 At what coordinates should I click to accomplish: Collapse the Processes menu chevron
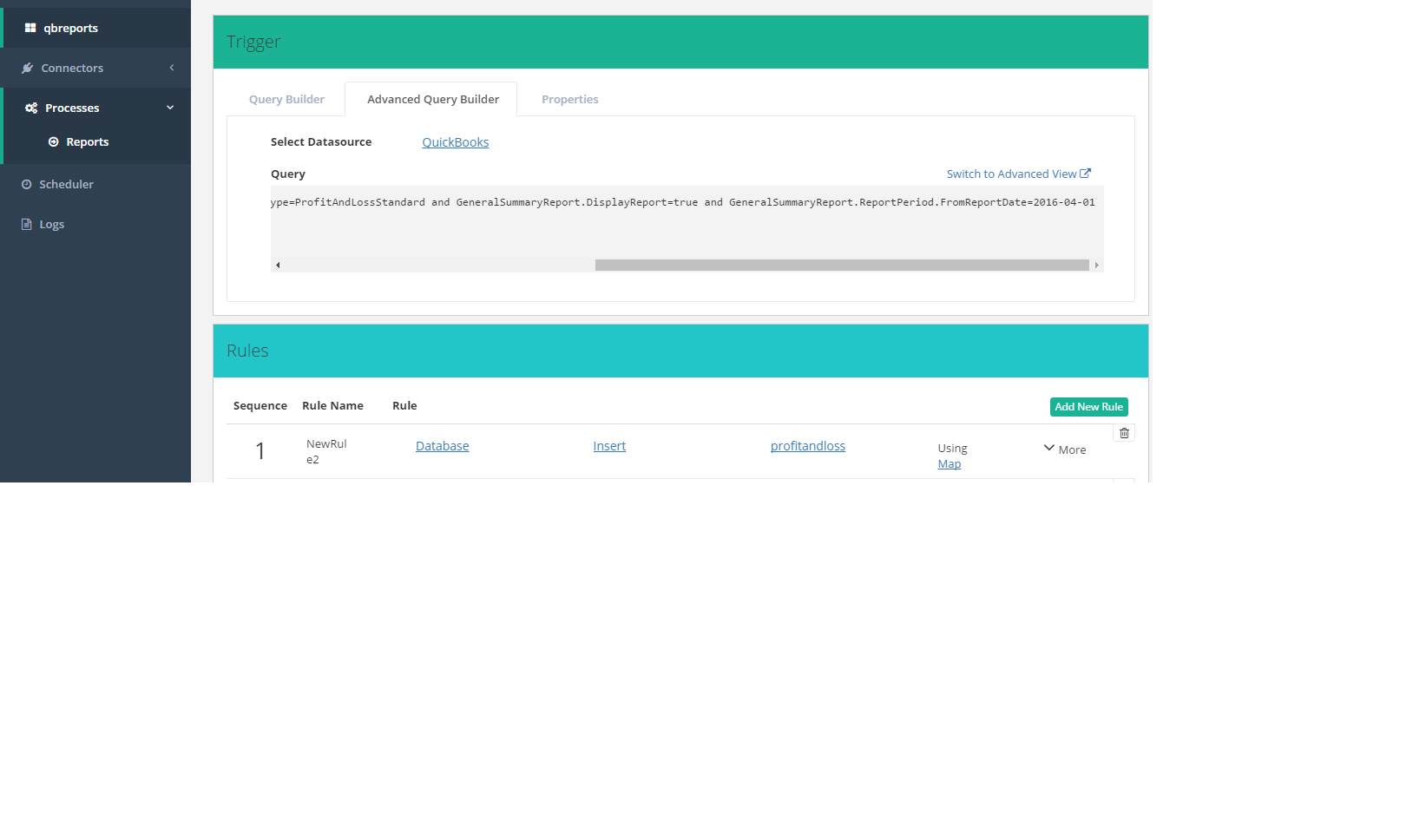tap(170, 108)
